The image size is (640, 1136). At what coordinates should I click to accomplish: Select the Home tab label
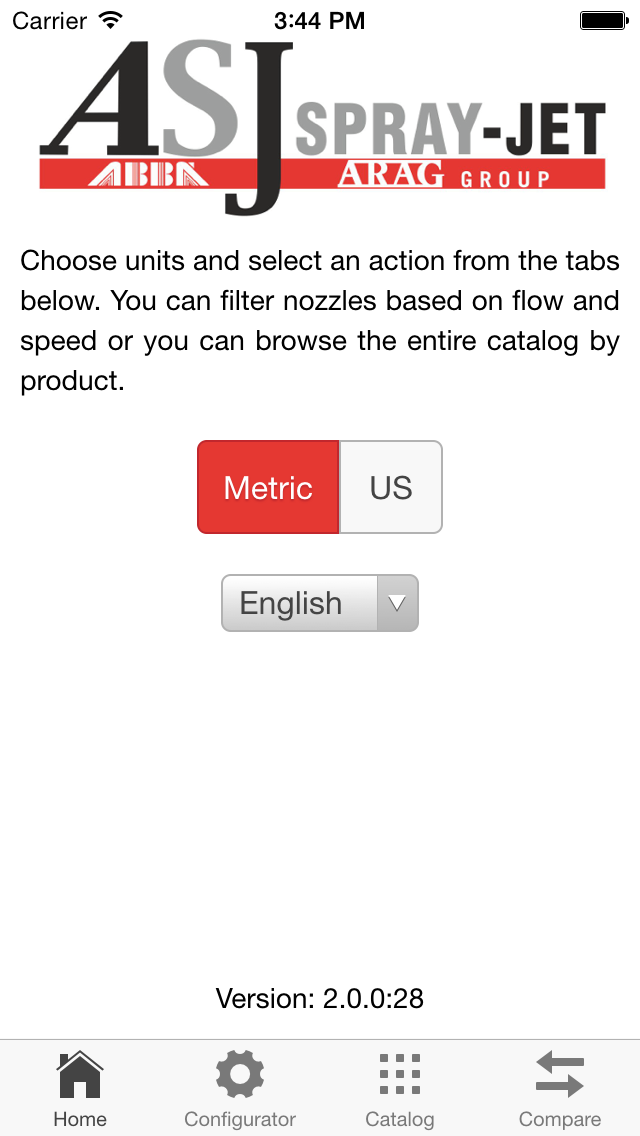click(80, 1119)
